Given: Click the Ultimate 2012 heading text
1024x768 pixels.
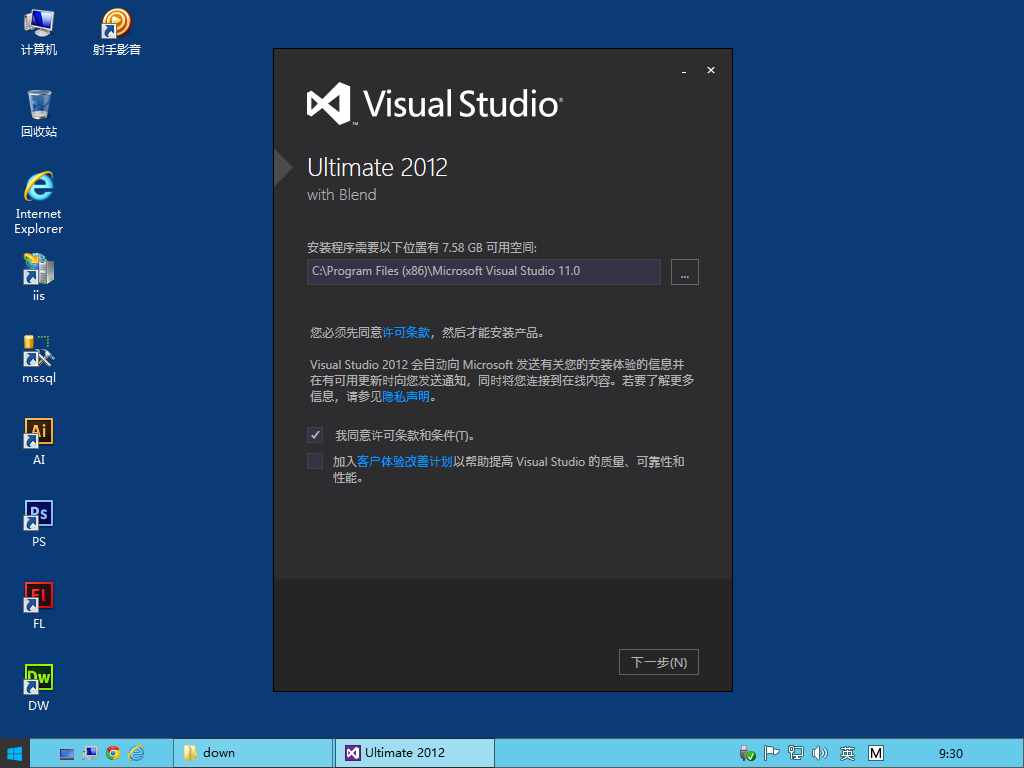Looking at the screenshot, I should [377, 168].
